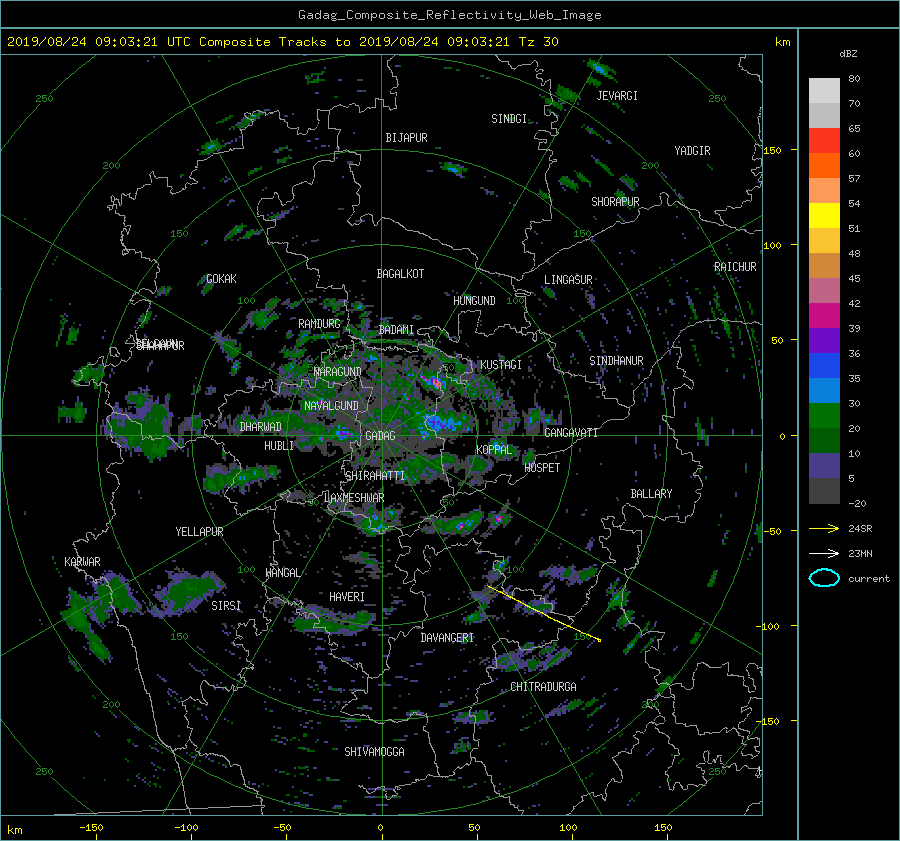Click the red 60-65 dBZ legend swatch
This screenshot has width=900, height=841.
pyautogui.click(x=824, y=141)
